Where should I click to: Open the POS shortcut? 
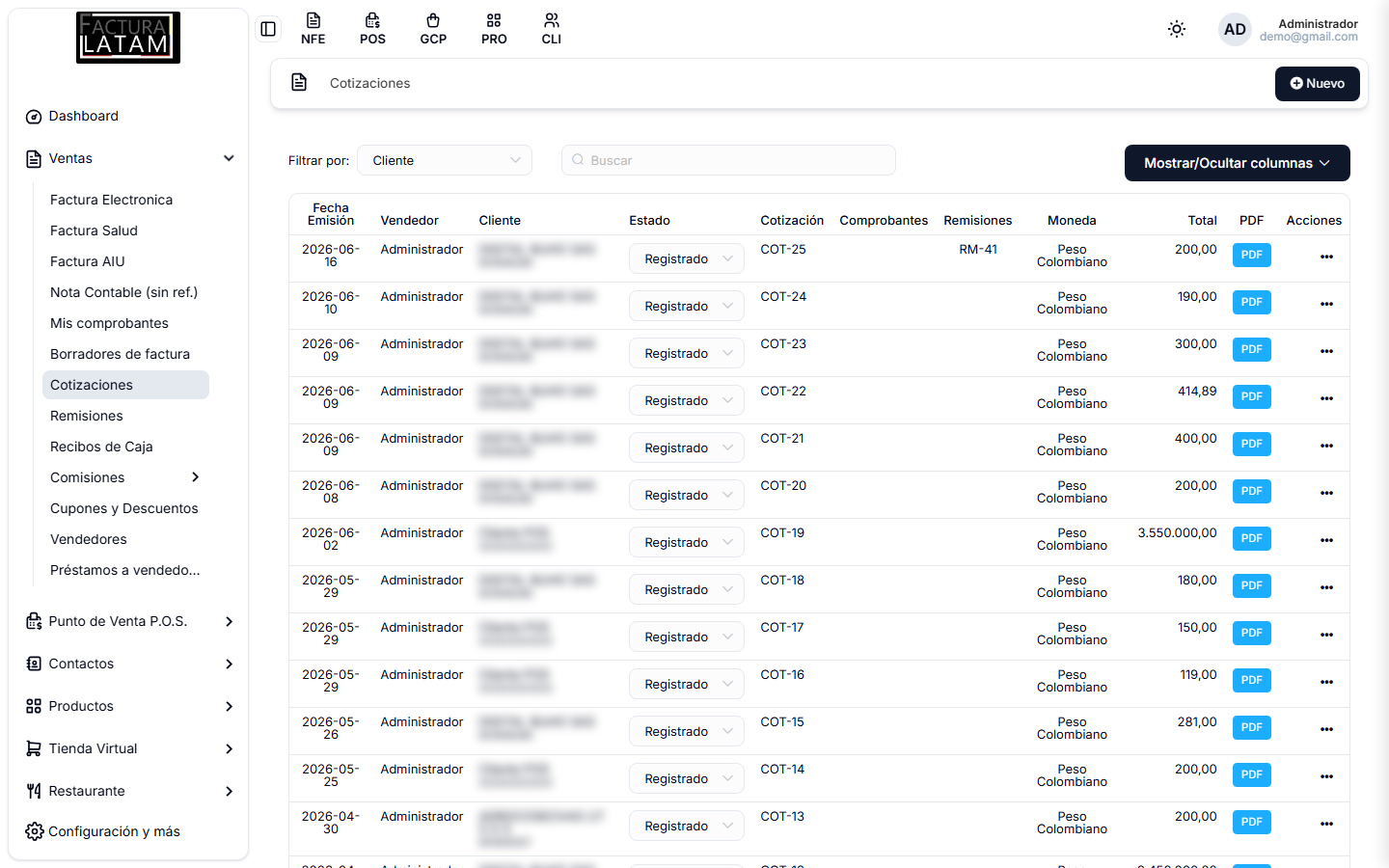click(372, 29)
